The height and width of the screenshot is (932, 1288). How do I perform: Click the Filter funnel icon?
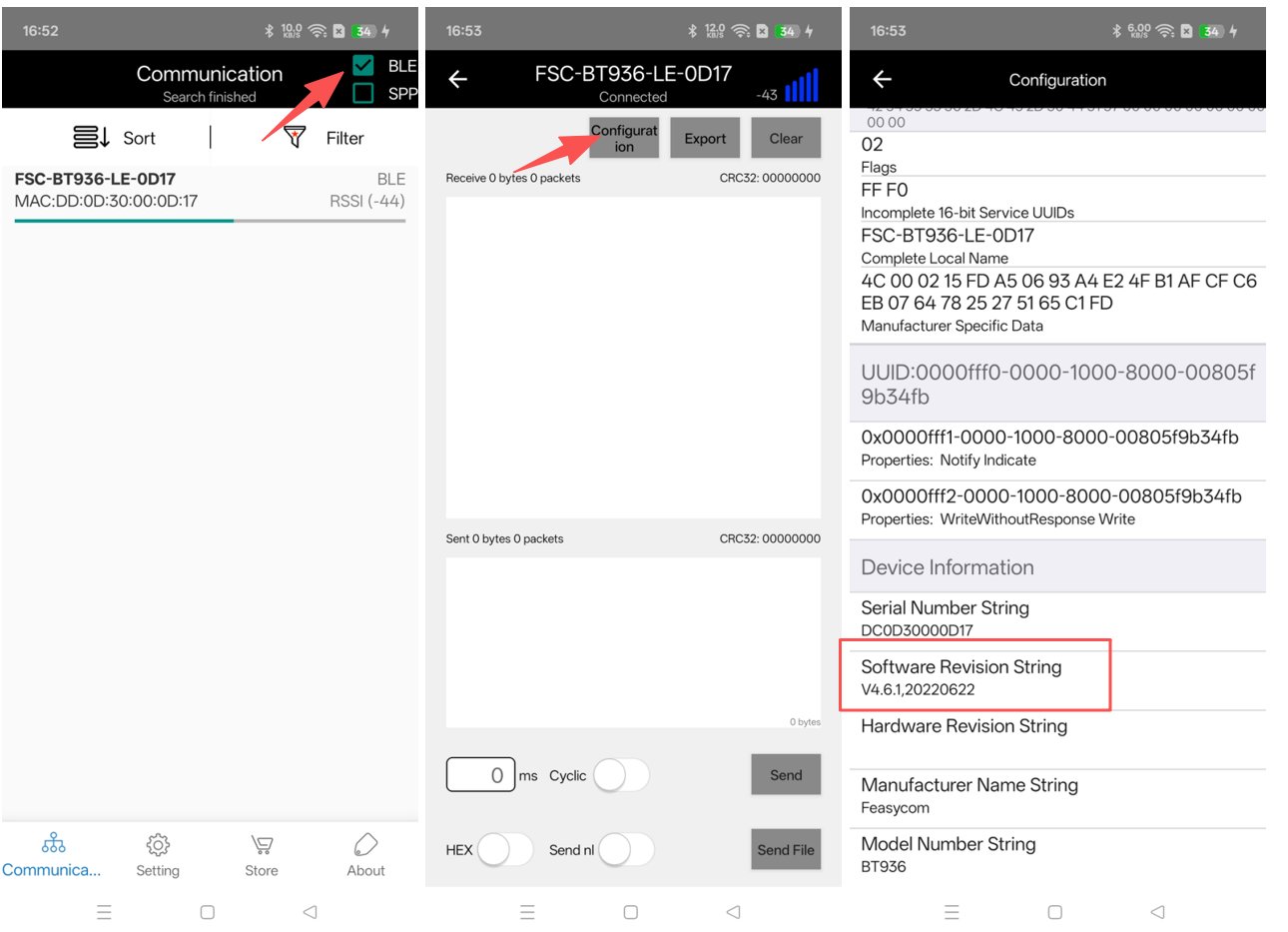tap(295, 137)
